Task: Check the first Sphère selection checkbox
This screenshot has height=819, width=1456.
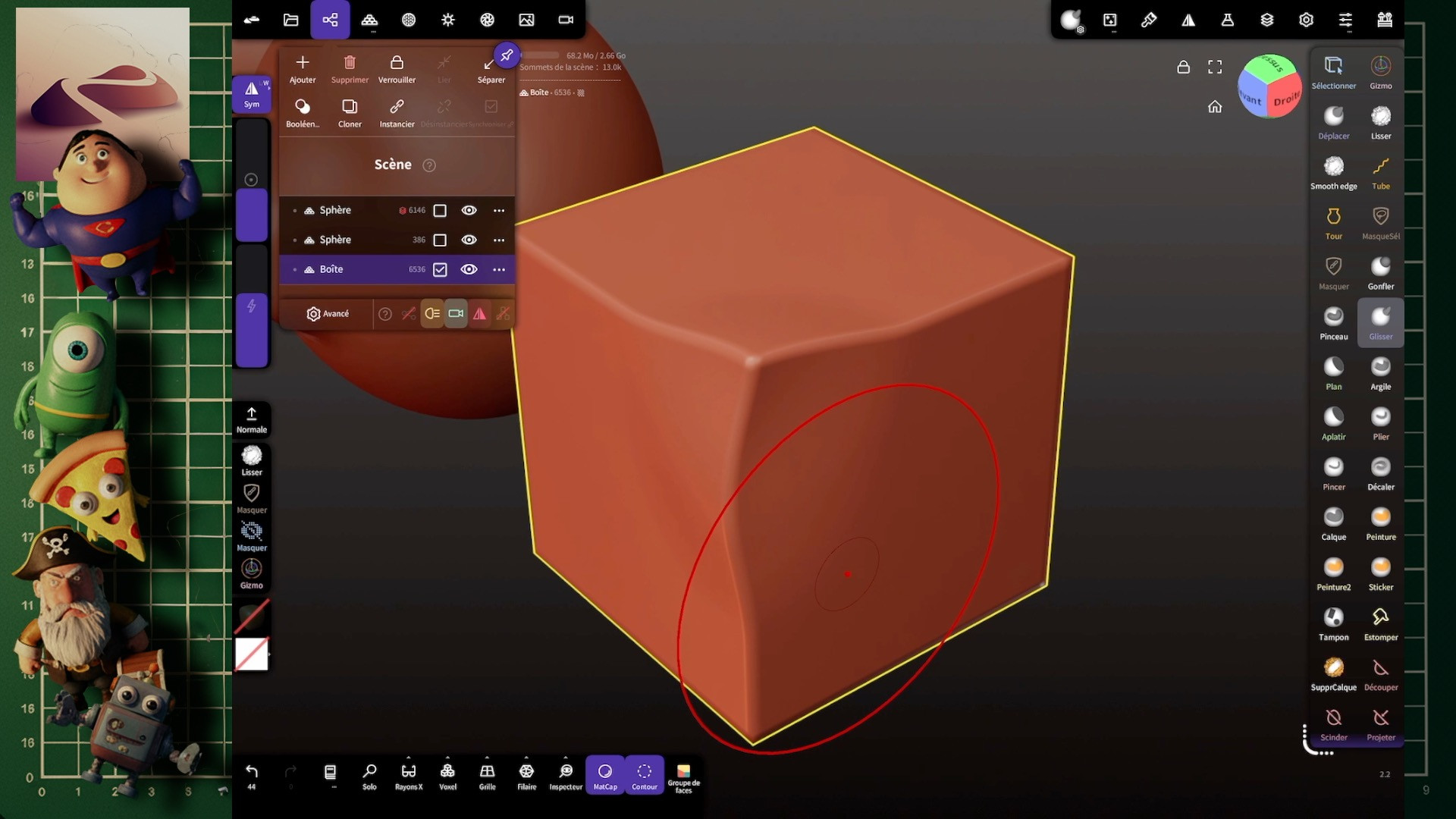Action: (x=440, y=211)
